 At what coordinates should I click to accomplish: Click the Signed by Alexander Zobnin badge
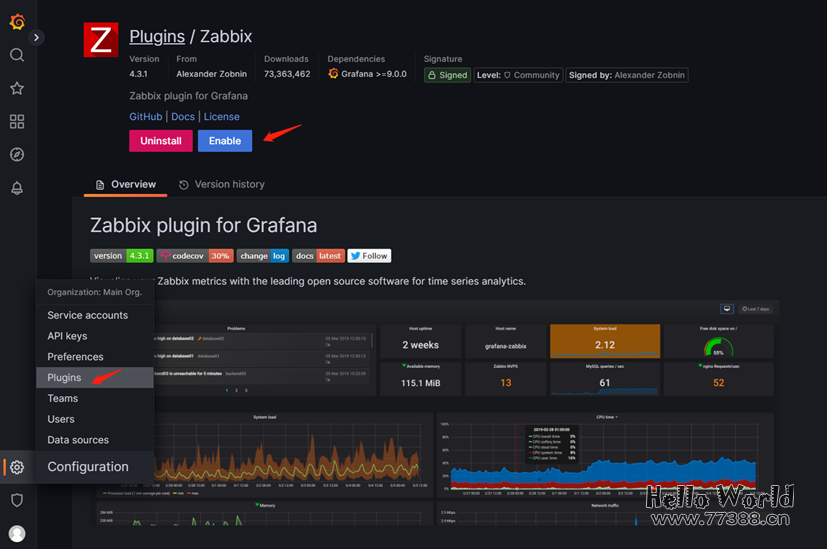(627, 75)
